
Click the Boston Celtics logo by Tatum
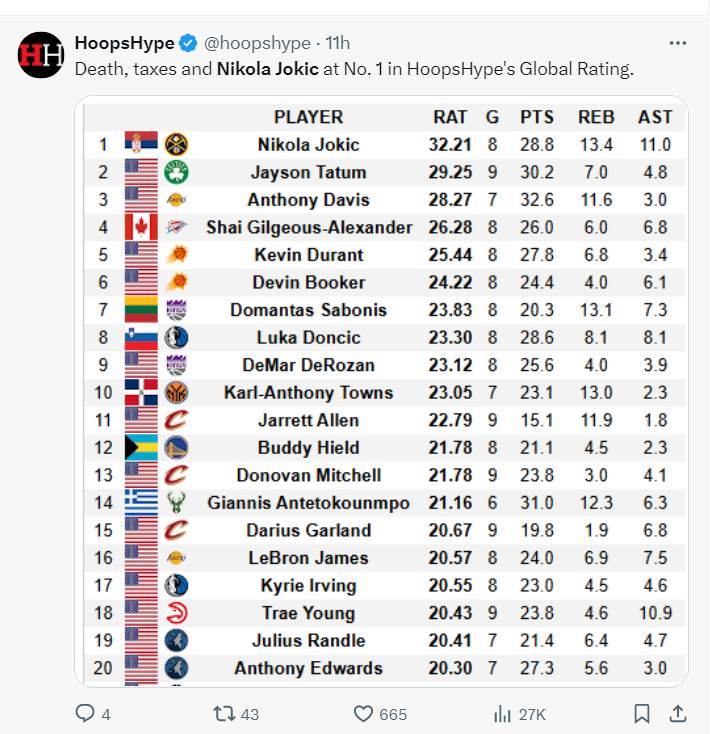click(x=176, y=172)
